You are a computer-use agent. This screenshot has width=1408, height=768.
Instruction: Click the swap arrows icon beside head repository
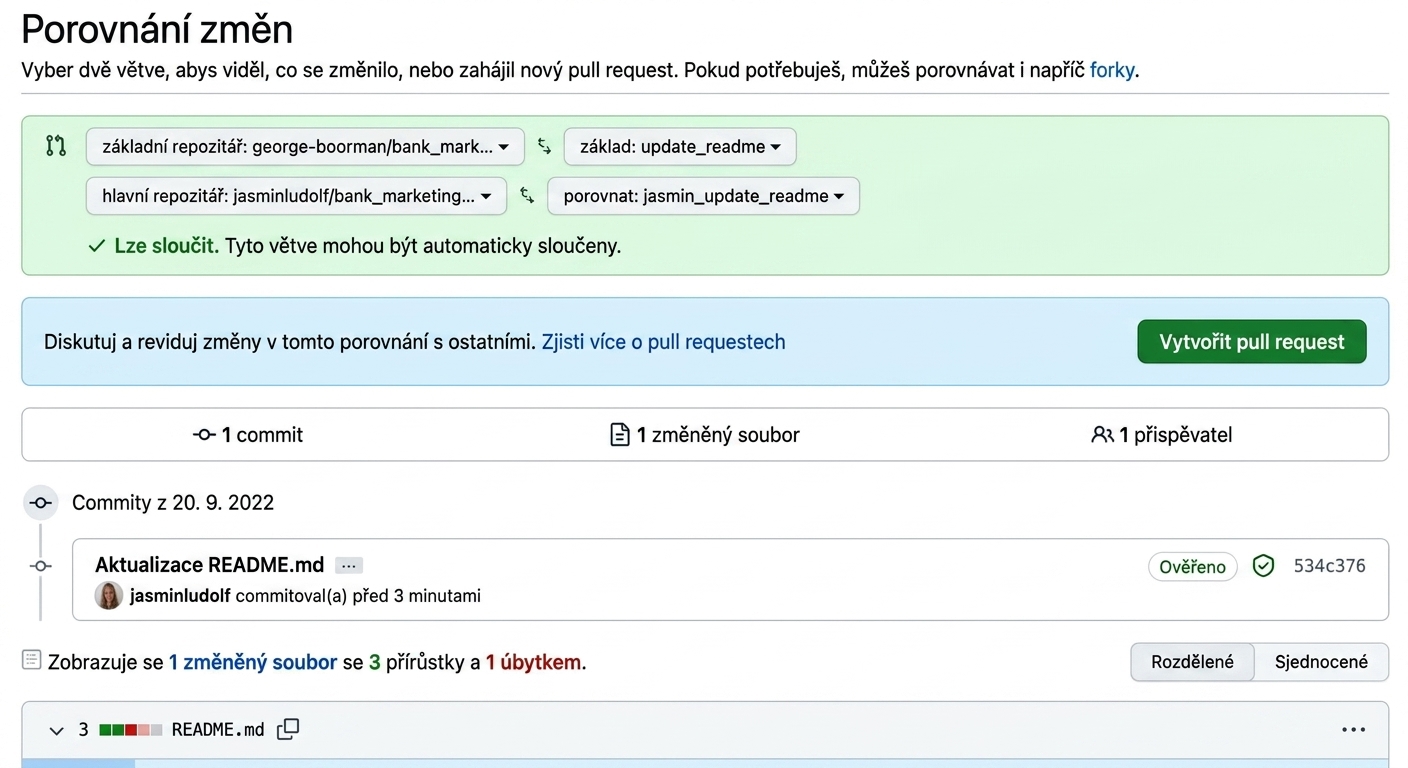pos(527,196)
